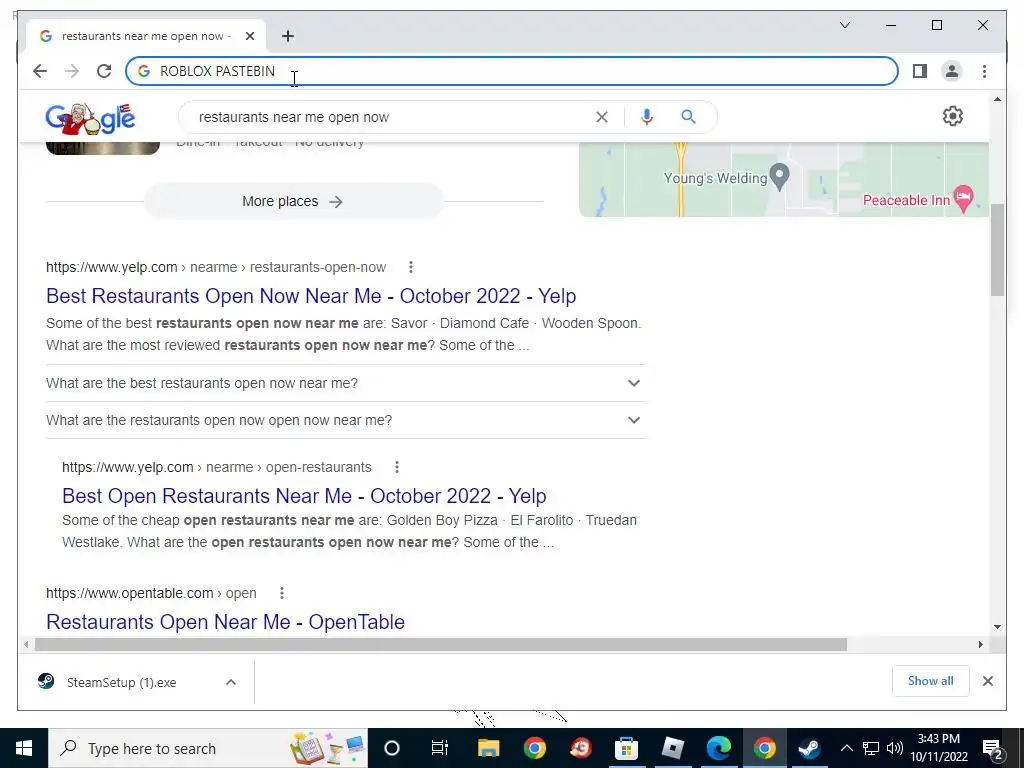Open Google quick settings gear
The height and width of the screenshot is (768, 1024).
pos(953,116)
